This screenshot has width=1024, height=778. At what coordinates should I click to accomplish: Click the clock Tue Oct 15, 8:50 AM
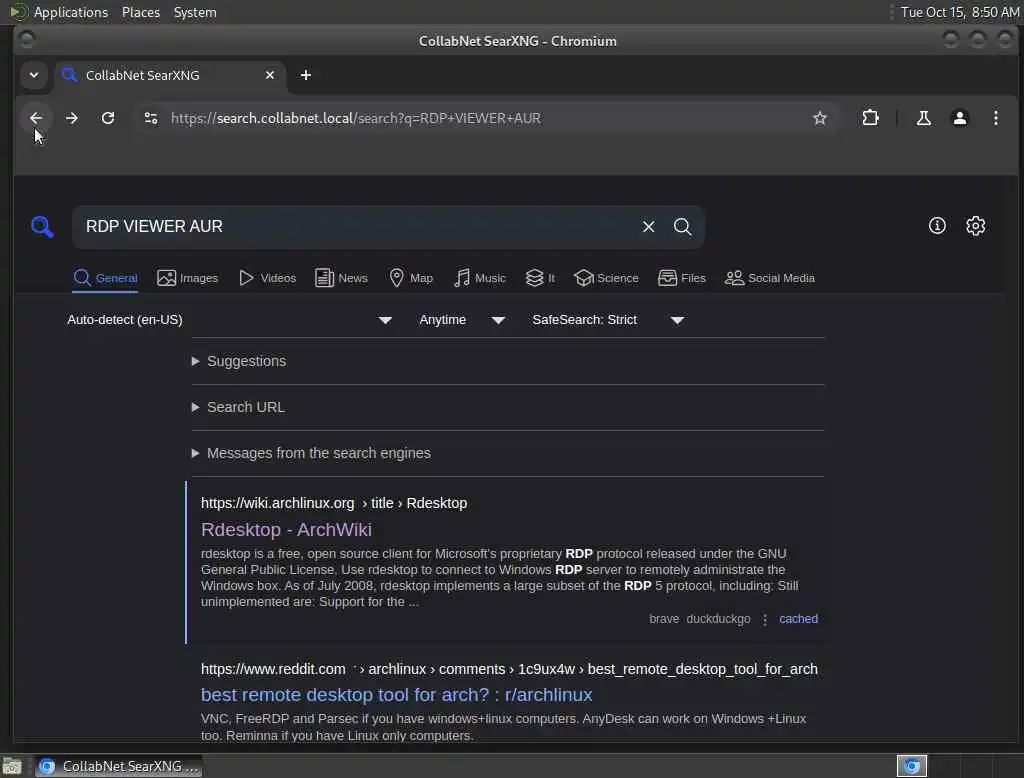click(959, 12)
